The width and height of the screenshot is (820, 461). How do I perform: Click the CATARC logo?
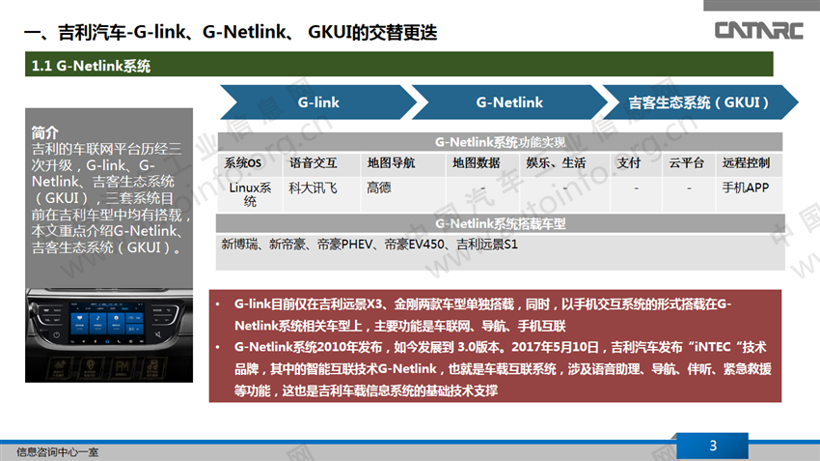tap(758, 30)
